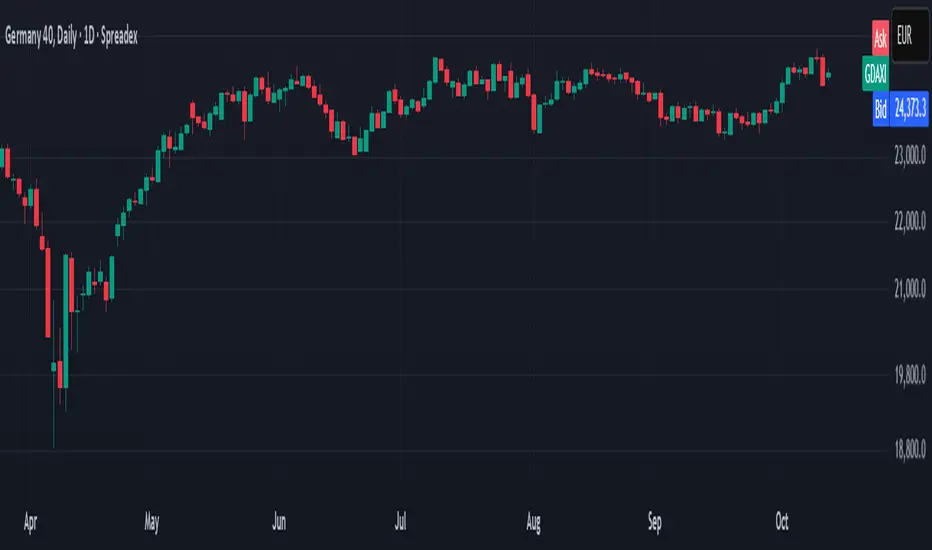Click the red Ask price label
The width and height of the screenshot is (932, 550).
[x=880, y=38]
